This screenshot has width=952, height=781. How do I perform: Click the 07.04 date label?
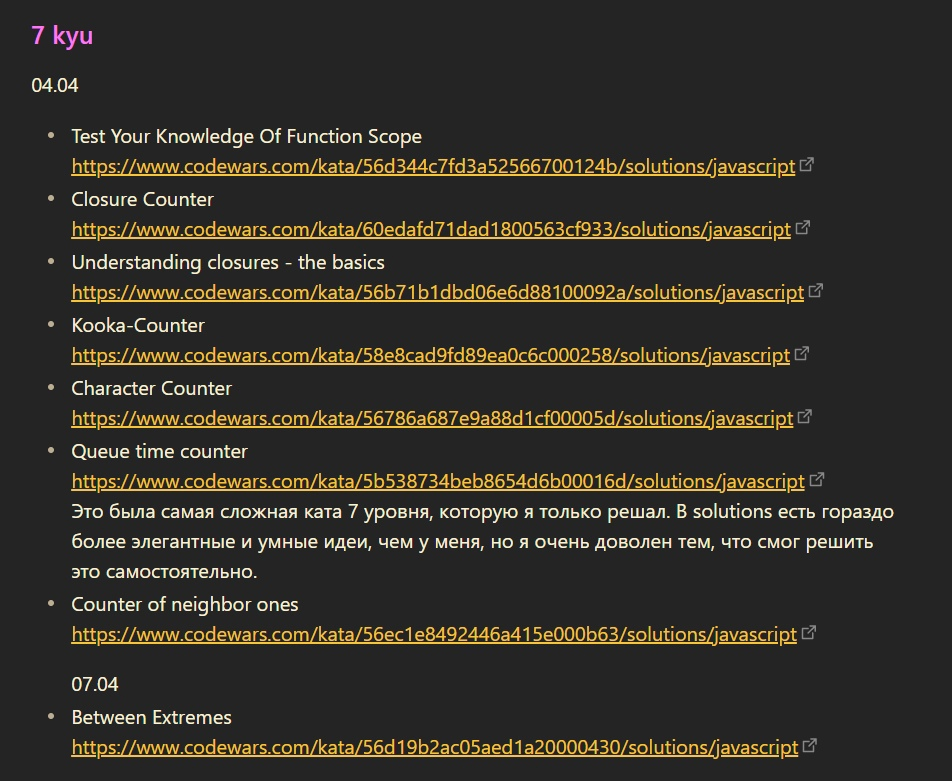coord(95,684)
